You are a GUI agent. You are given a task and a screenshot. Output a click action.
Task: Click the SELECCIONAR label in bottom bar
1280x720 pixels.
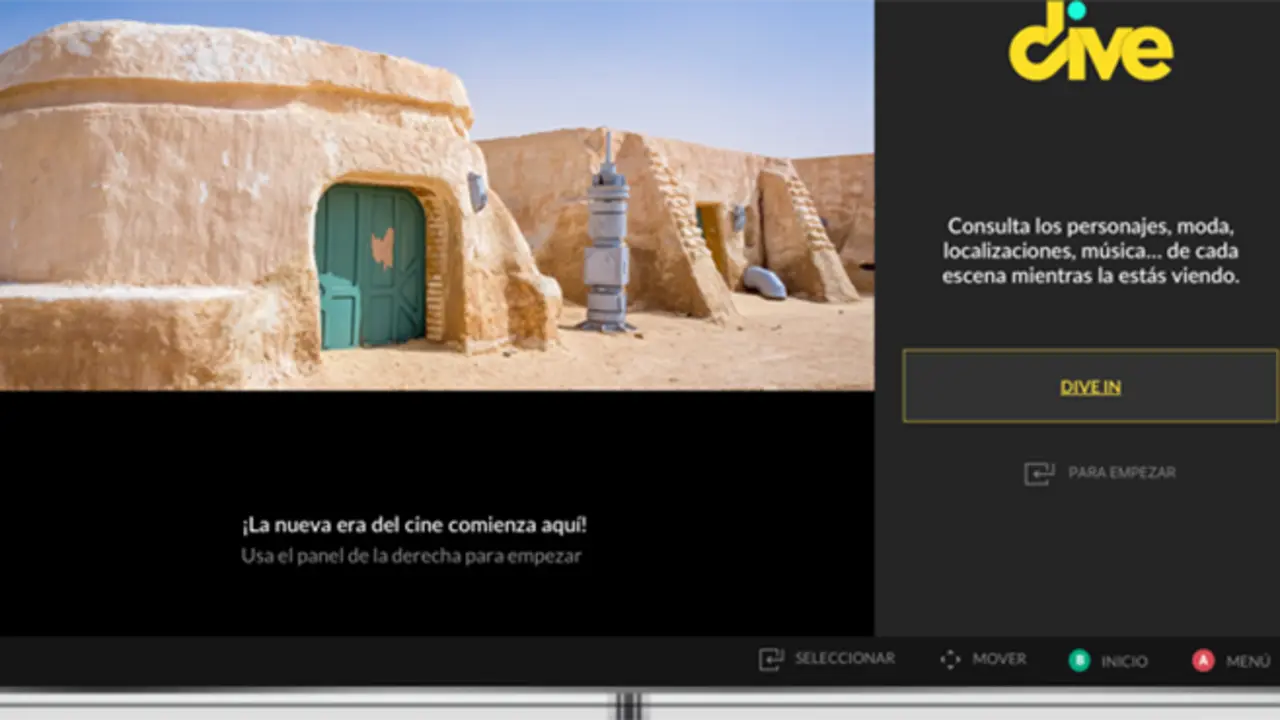tap(845, 658)
